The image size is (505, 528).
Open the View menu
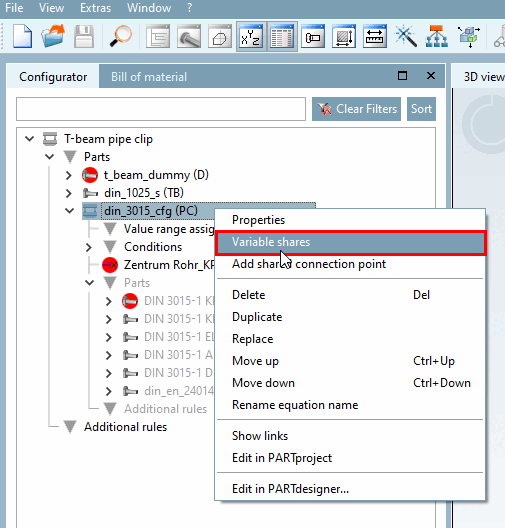click(51, 8)
